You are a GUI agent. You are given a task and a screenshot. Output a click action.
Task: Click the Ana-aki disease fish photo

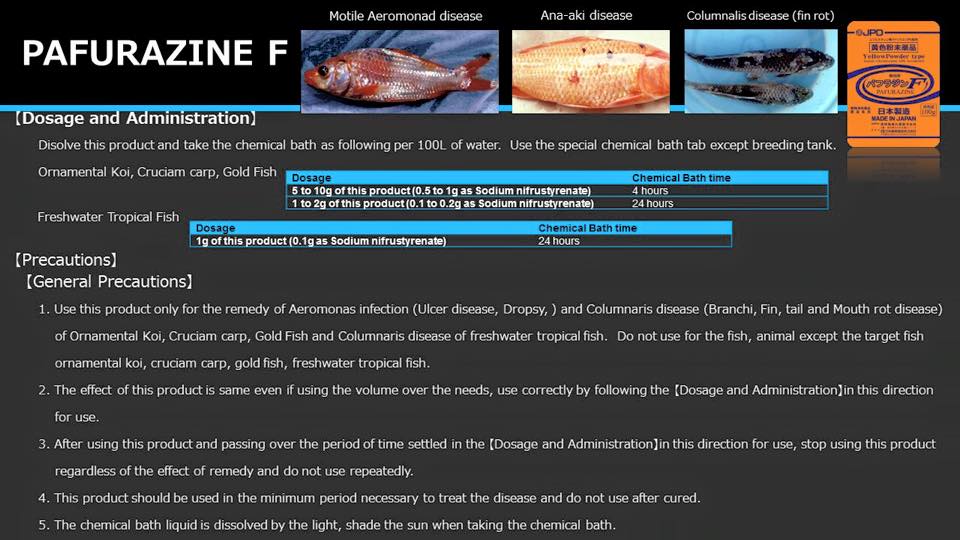591,72
